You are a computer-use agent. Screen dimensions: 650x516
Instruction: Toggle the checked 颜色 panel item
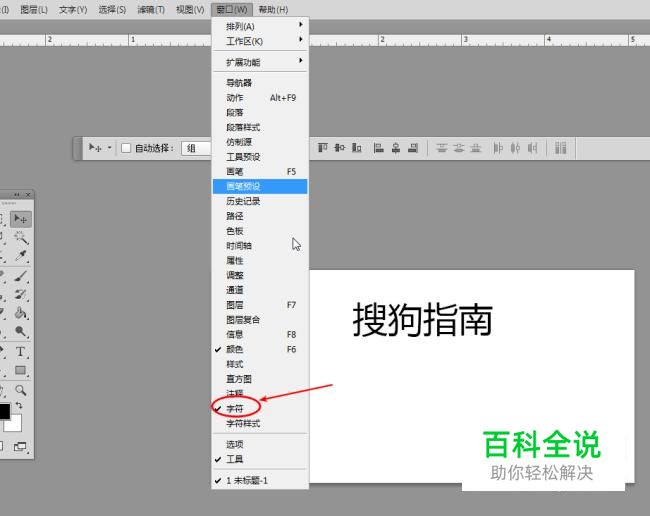click(x=260, y=349)
